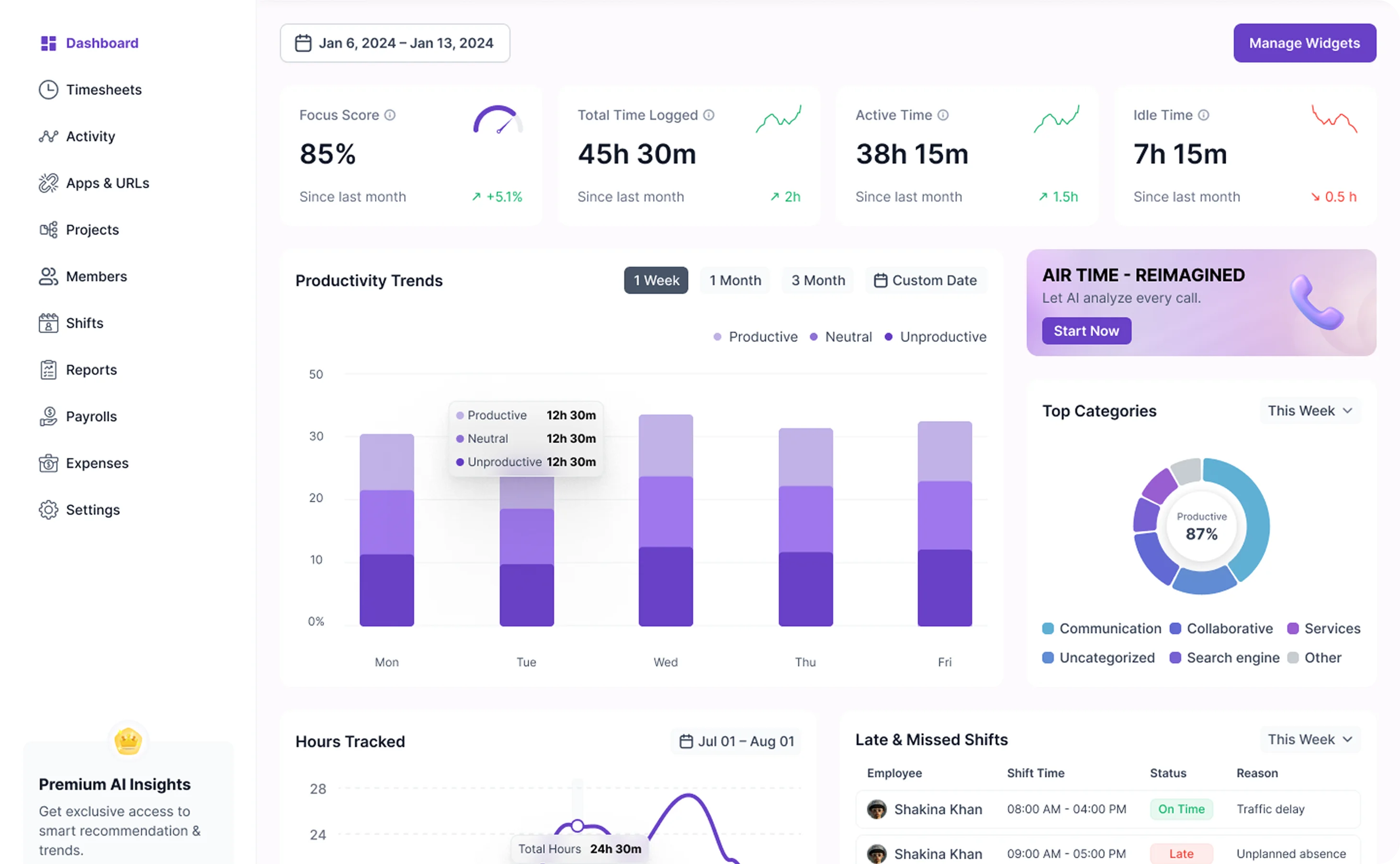The width and height of the screenshot is (1400, 864).
Task: Click the Focus Score info icon
Action: click(390, 115)
